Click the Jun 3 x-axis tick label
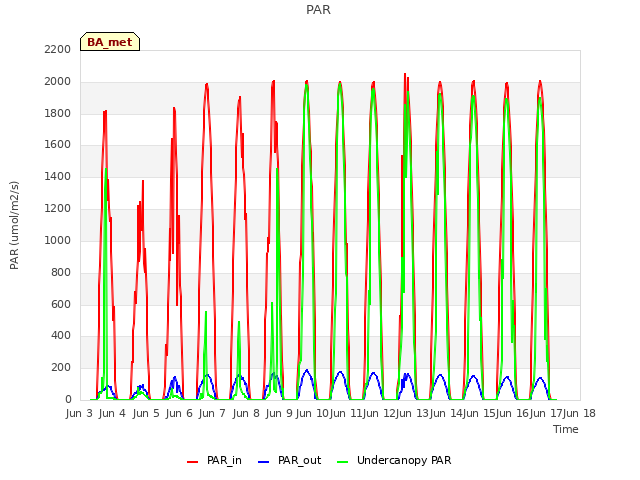The width and height of the screenshot is (640, 480). click(79, 413)
